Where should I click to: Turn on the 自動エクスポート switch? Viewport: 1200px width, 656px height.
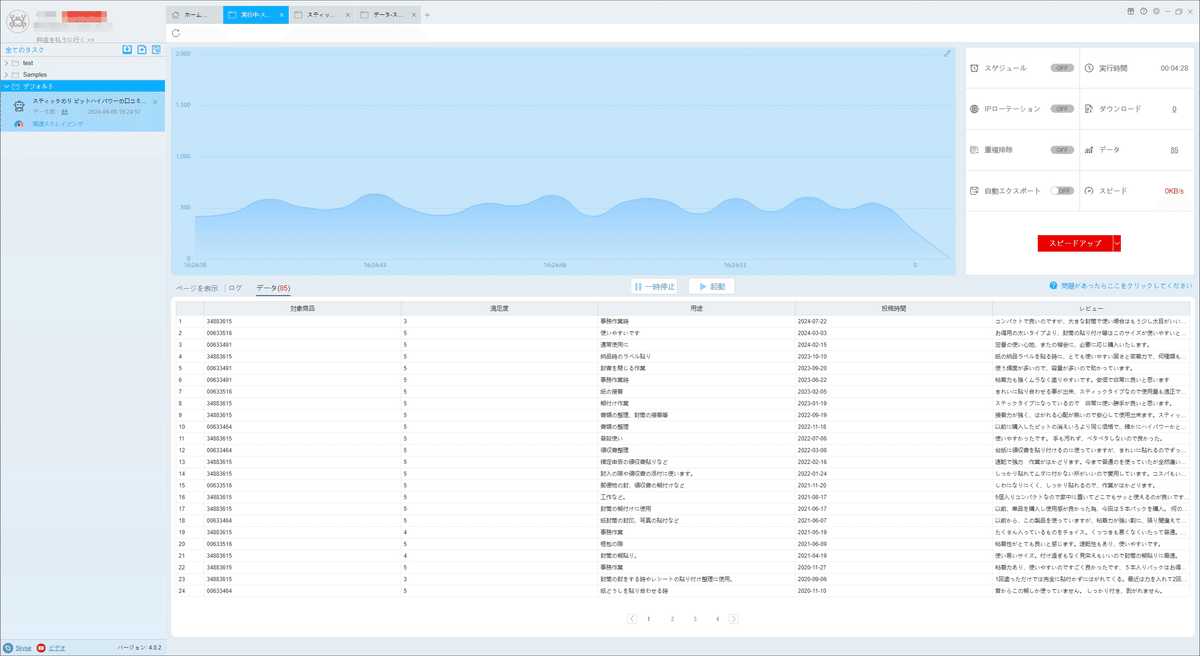(x=1062, y=190)
